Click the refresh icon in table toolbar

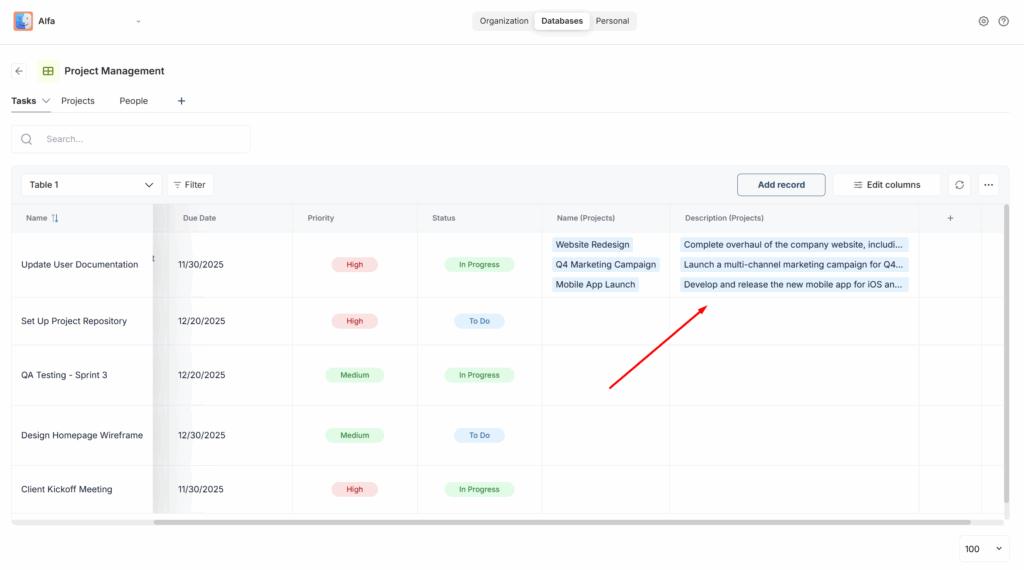coord(959,185)
